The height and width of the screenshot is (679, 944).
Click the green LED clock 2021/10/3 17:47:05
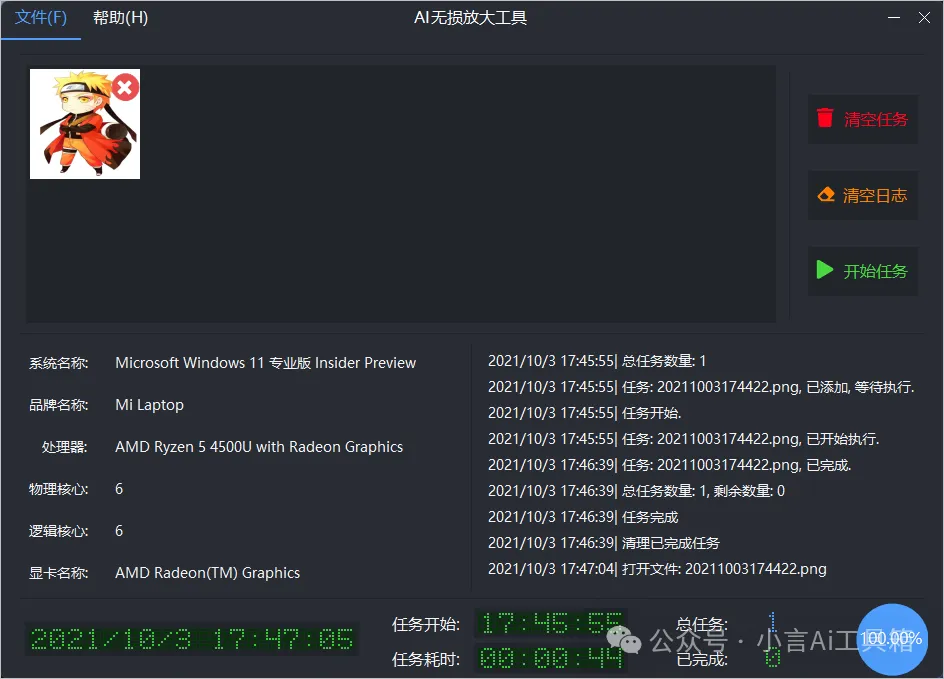tap(191, 639)
